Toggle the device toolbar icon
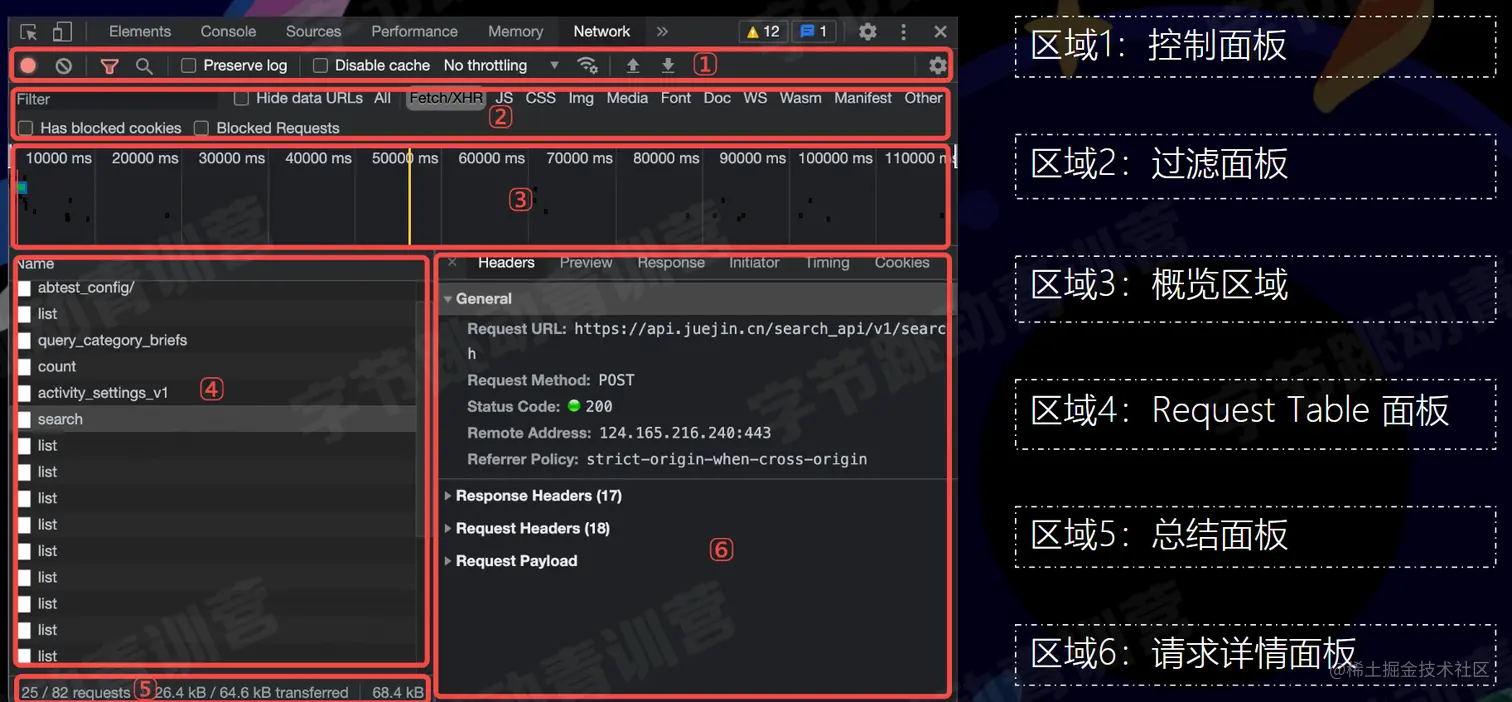1512x702 pixels. [62, 32]
